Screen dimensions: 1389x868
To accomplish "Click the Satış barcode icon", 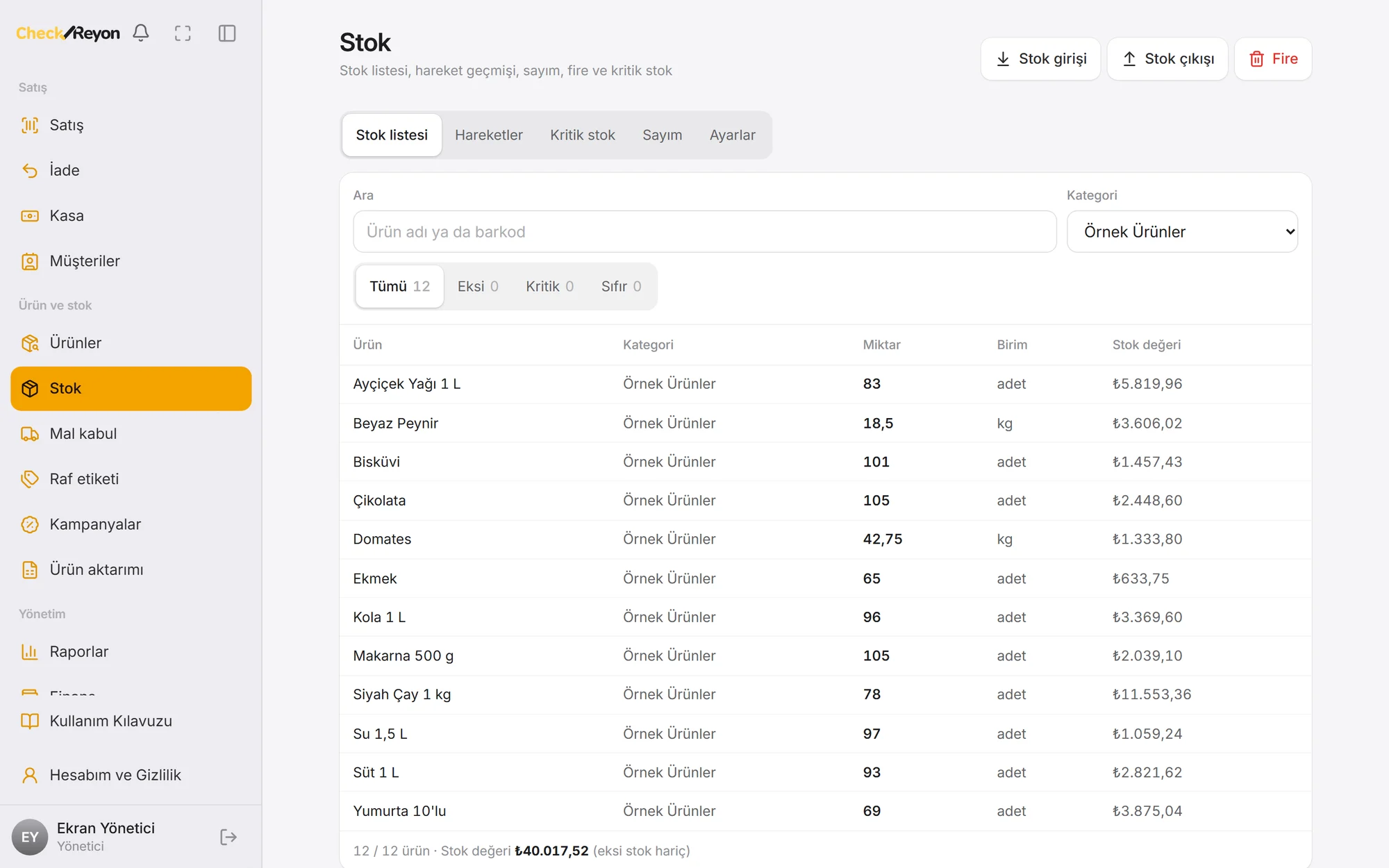I will (x=30, y=125).
